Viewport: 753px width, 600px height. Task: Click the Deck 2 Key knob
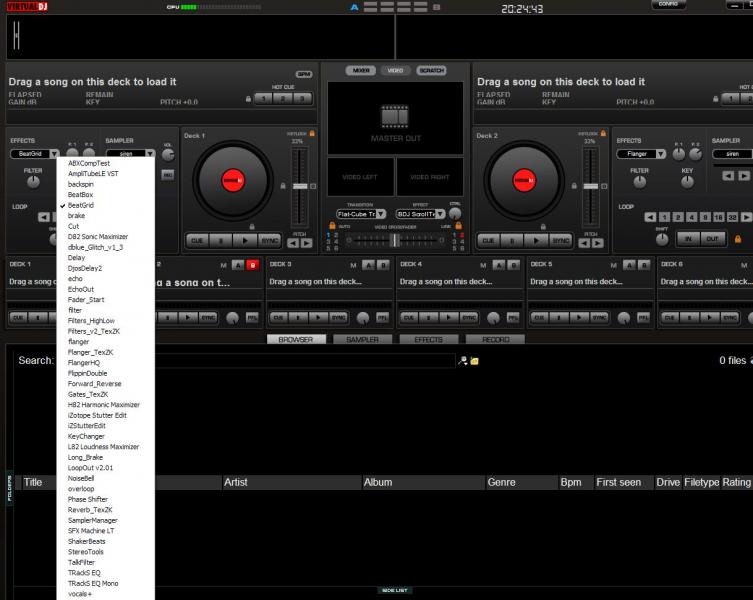688,182
